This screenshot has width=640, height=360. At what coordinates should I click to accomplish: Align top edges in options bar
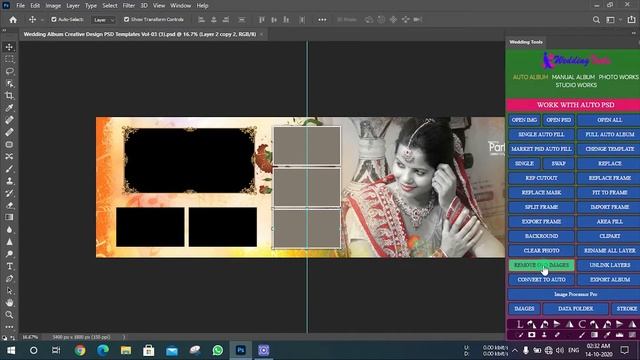(x=262, y=20)
